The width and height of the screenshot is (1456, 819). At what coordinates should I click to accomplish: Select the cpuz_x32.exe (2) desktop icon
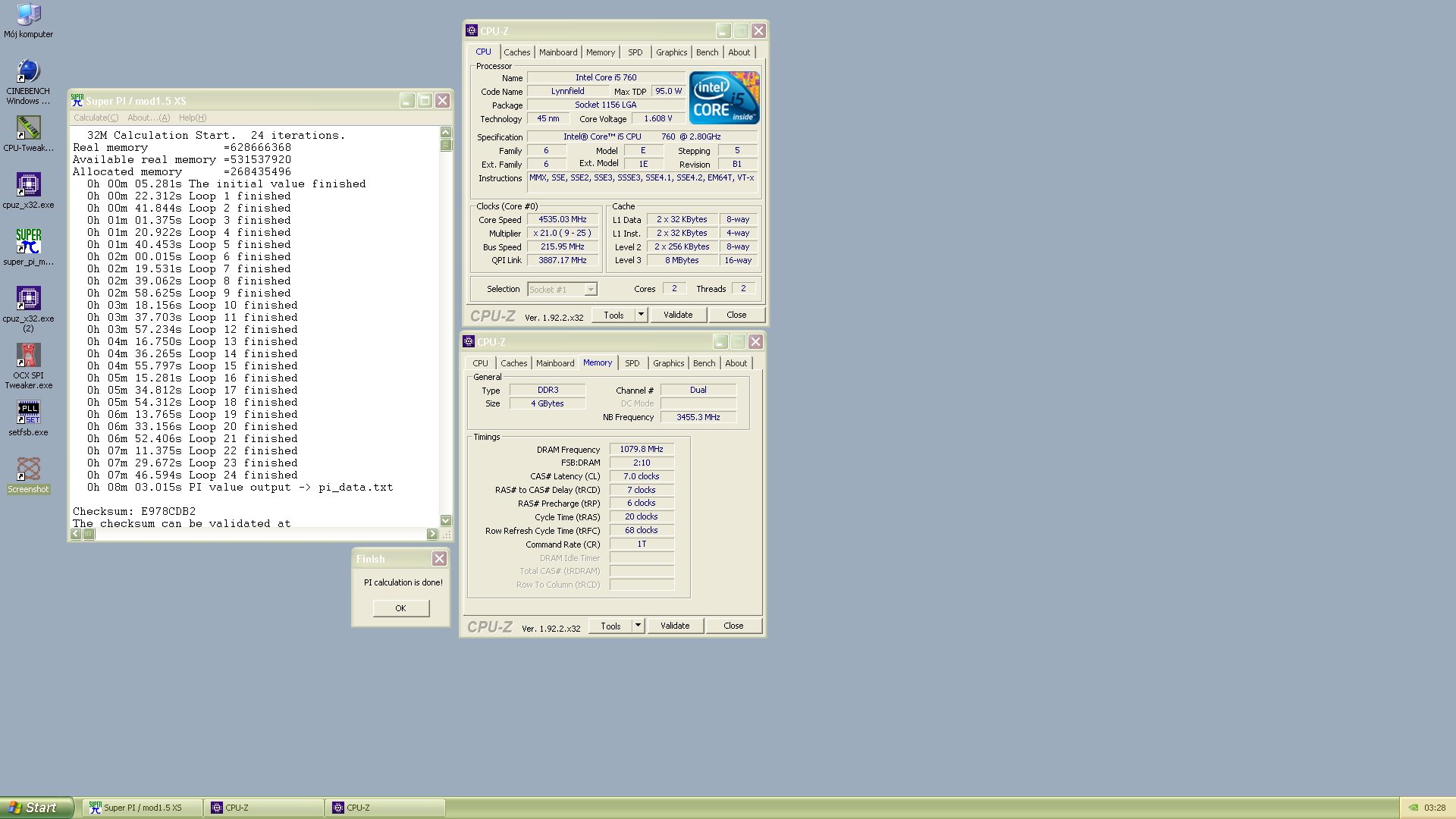[x=28, y=309]
